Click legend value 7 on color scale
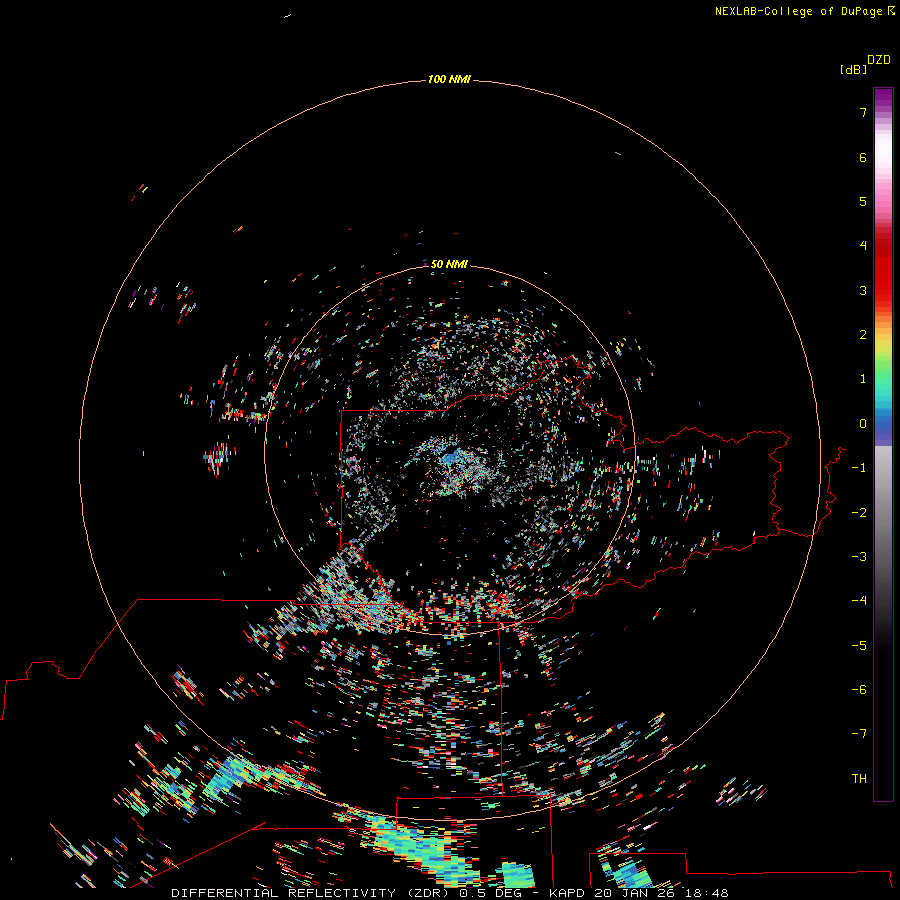Viewport: 900px width, 900px height. tap(863, 112)
